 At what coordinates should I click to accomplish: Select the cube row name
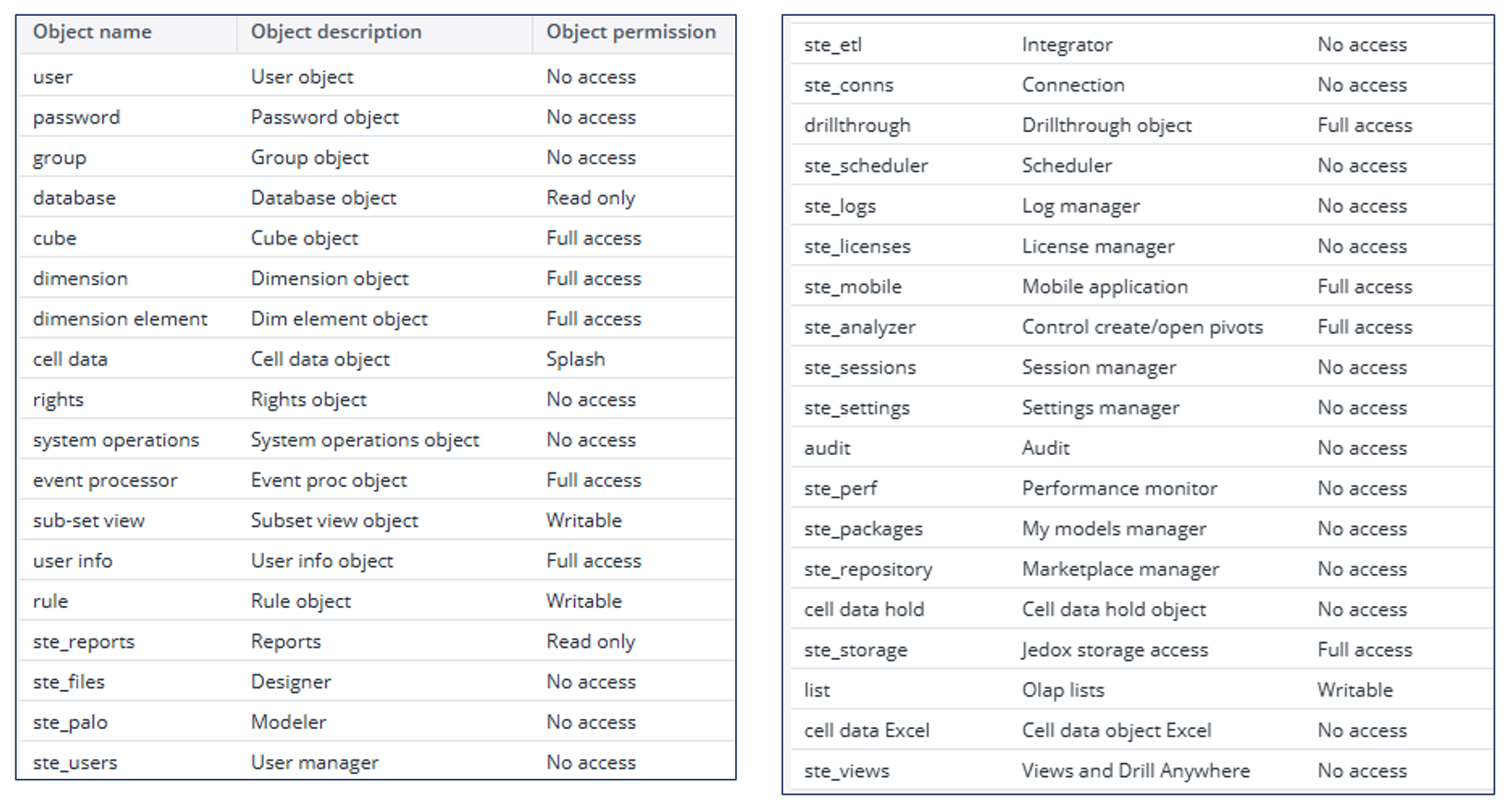pos(54,239)
